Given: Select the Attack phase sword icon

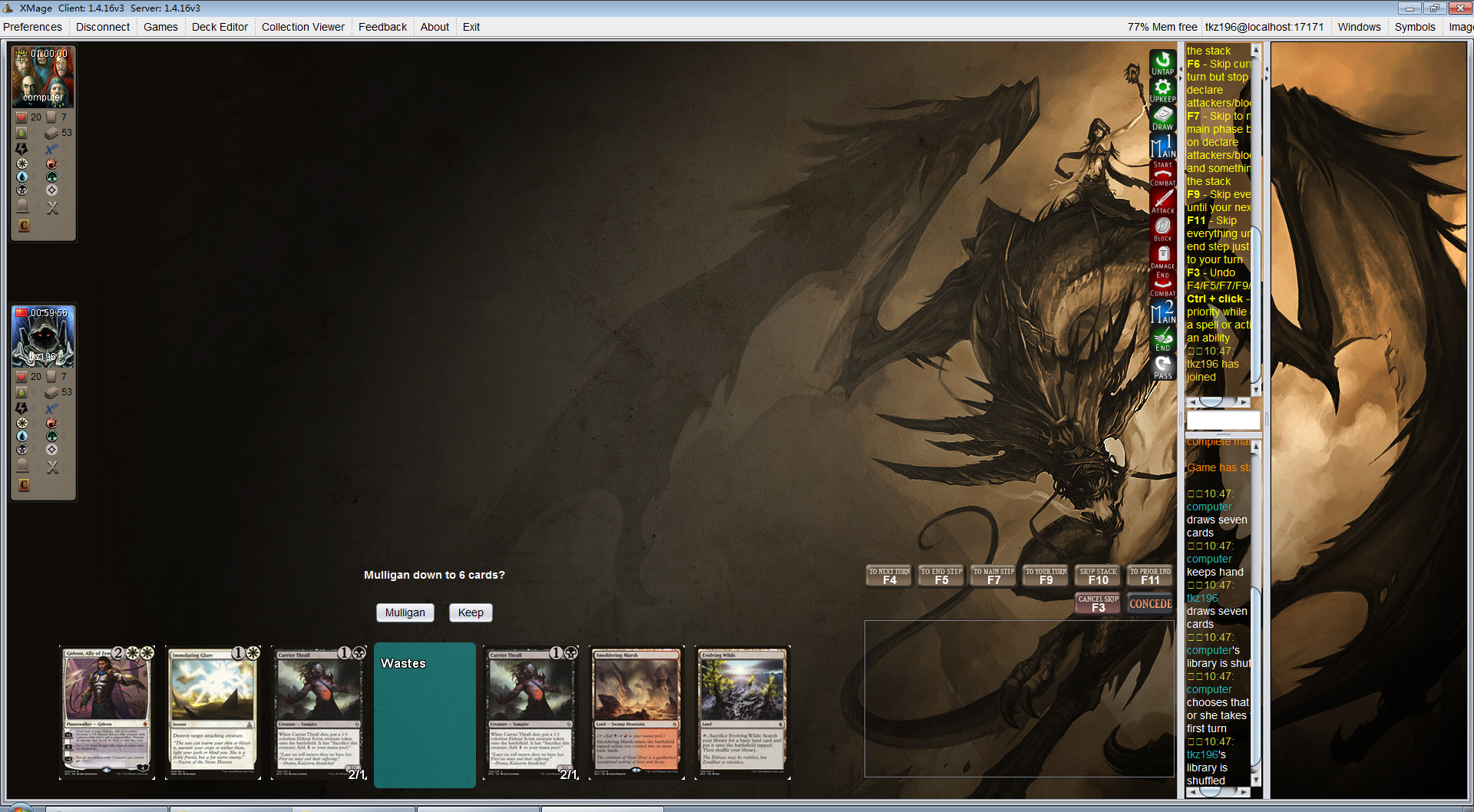Looking at the screenshot, I should (1162, 201).
